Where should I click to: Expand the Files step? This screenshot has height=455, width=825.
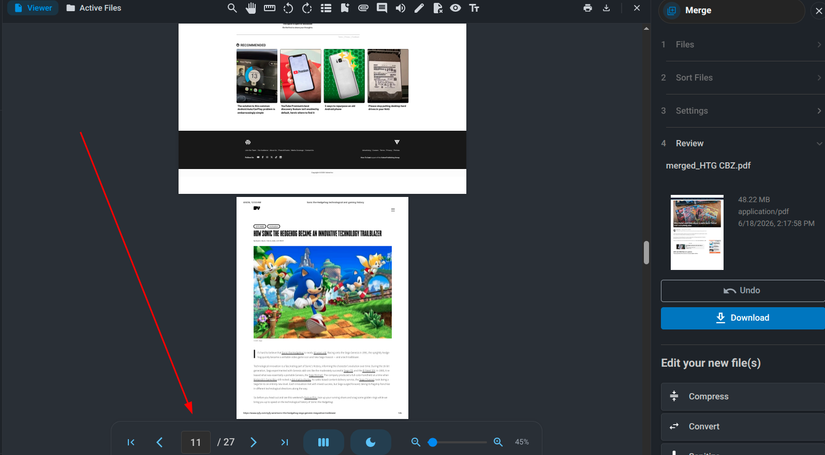point(741,45)
